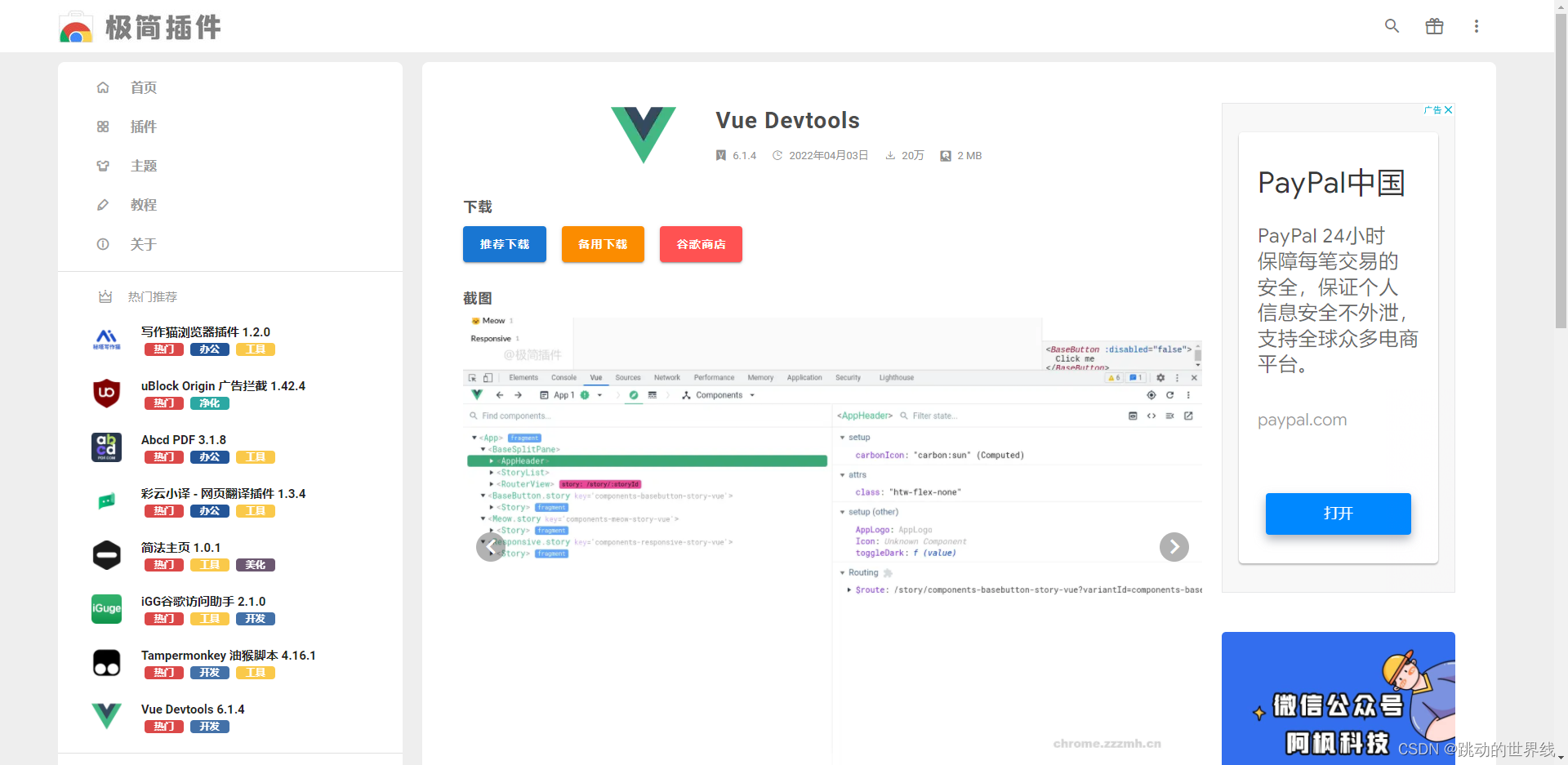The image size is (1568, 765).
Task: Click the 谷歌商店 red store button
Action: coord(701,244)
